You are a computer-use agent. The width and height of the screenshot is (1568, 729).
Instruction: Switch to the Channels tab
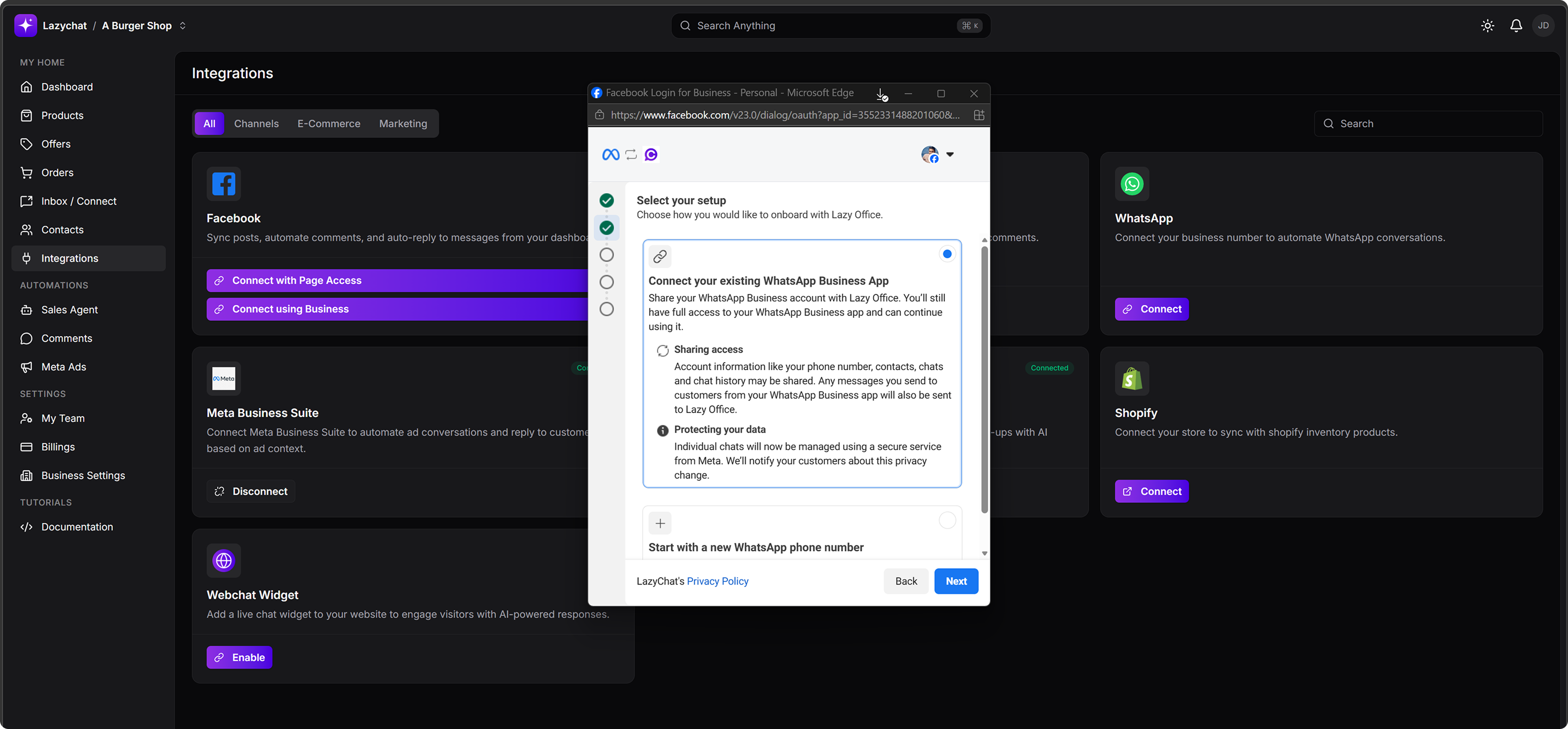[256, 124]
